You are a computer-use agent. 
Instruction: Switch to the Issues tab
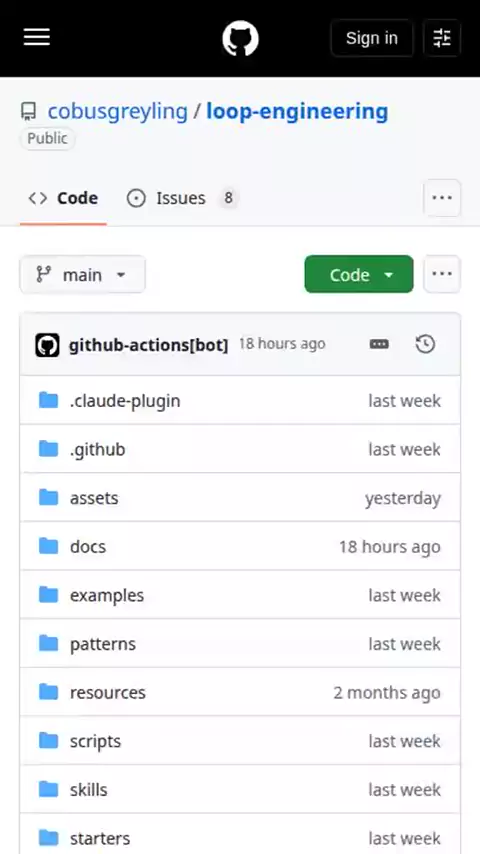183,198
